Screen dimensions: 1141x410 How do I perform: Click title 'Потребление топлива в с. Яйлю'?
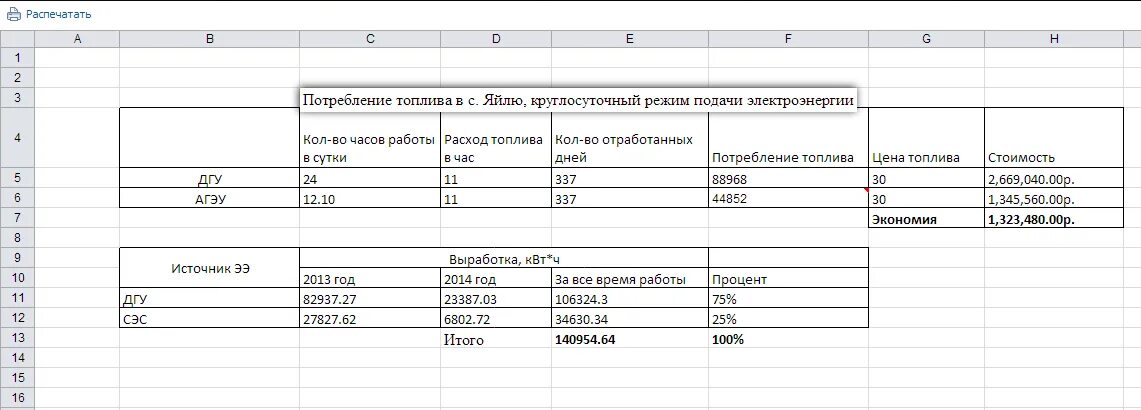578,100
